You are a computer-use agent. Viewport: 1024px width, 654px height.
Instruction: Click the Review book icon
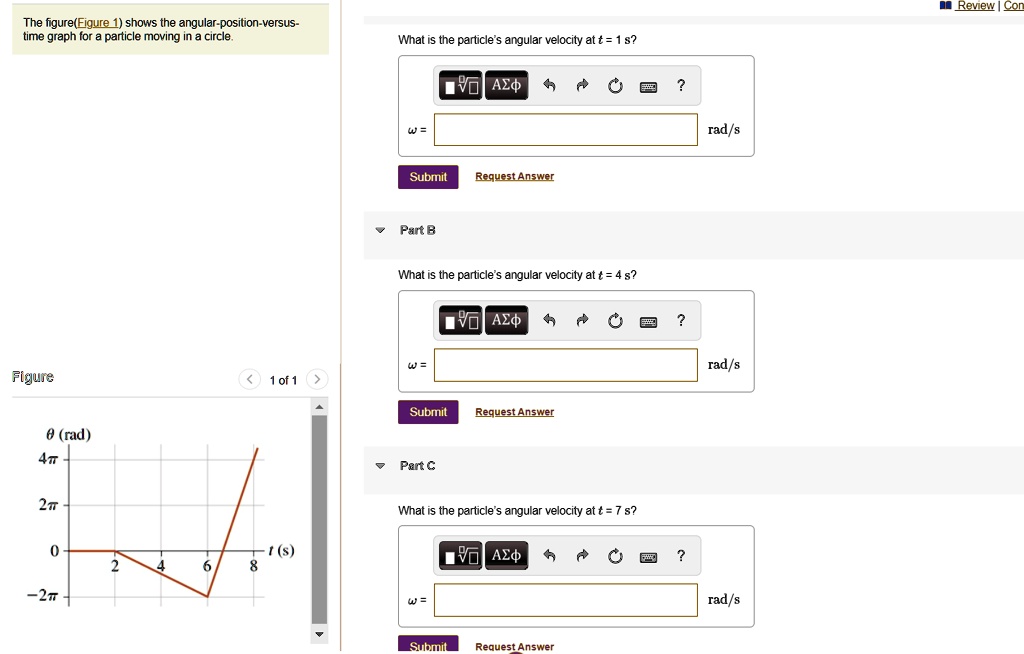946,6
